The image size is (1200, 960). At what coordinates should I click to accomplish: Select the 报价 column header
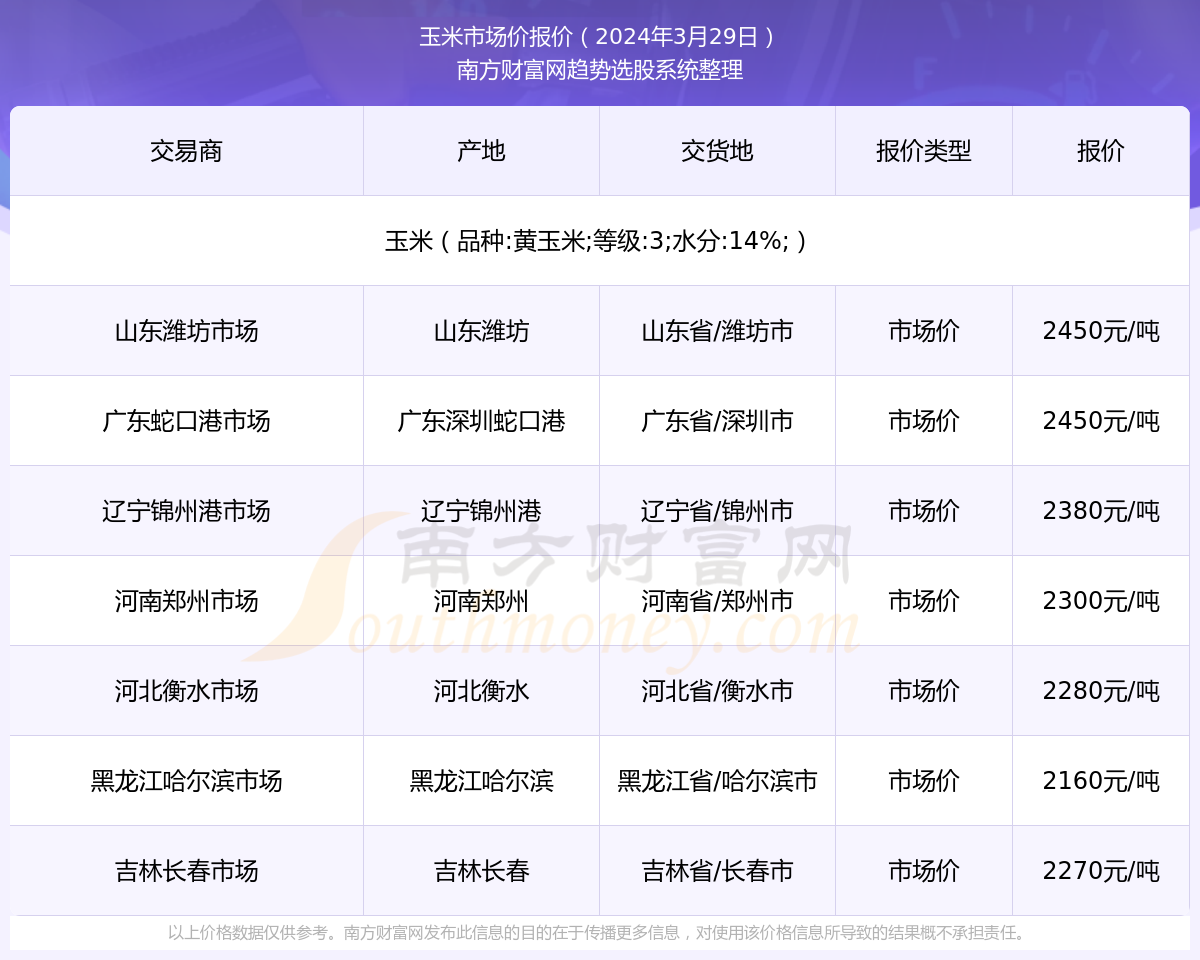pos(1100,151)
